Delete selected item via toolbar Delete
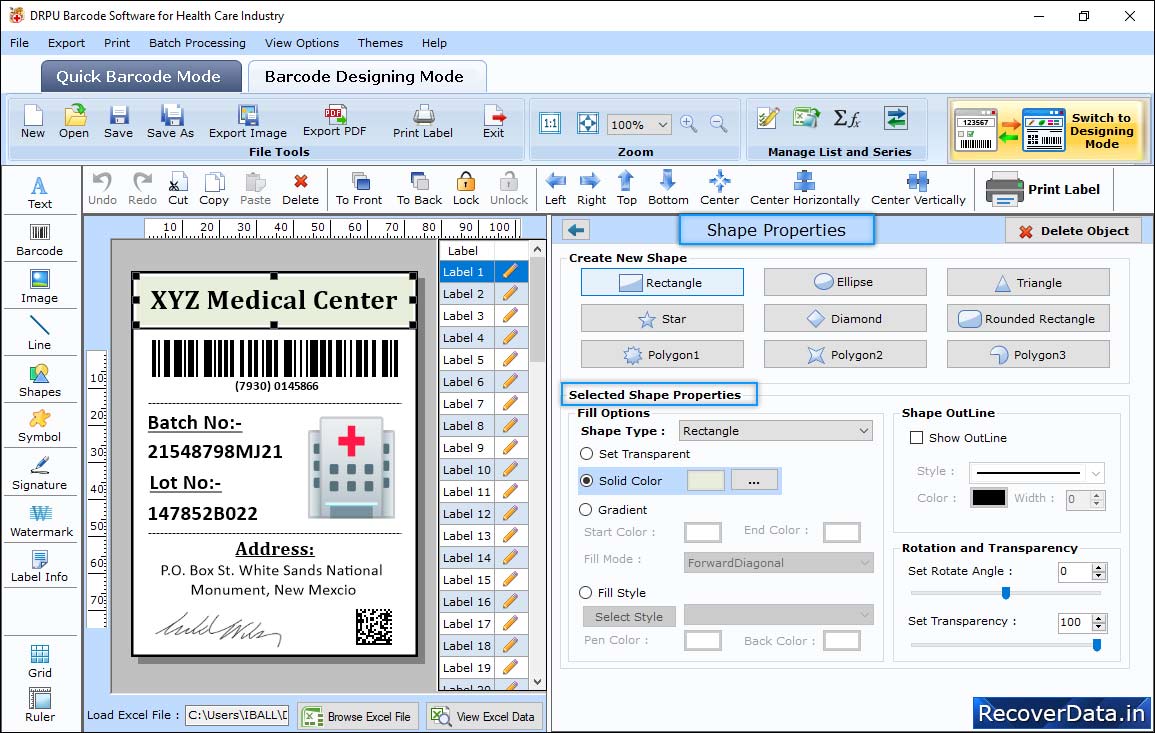This screenshot has width=1155, height=733. pyautogui.click(x=301, y=189)
